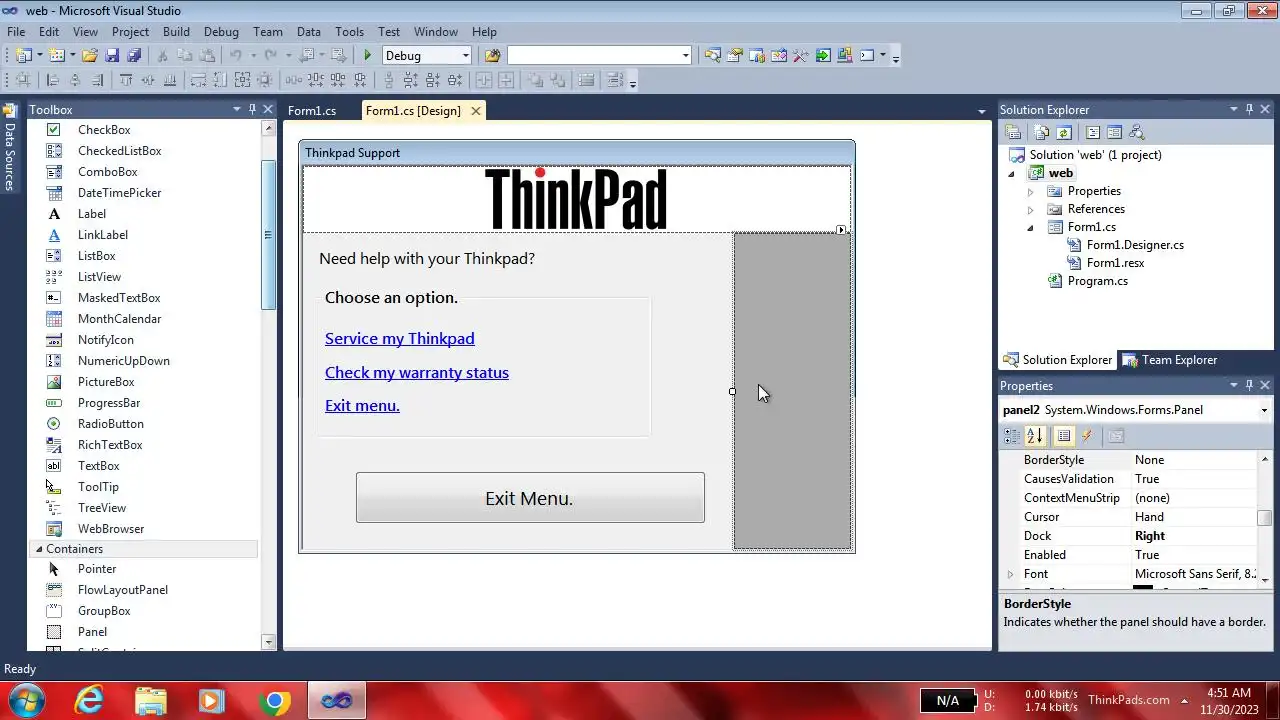1280x720 pixels.
Task: Click the Properties list icon in Properties window
Action: [1064, 436]
